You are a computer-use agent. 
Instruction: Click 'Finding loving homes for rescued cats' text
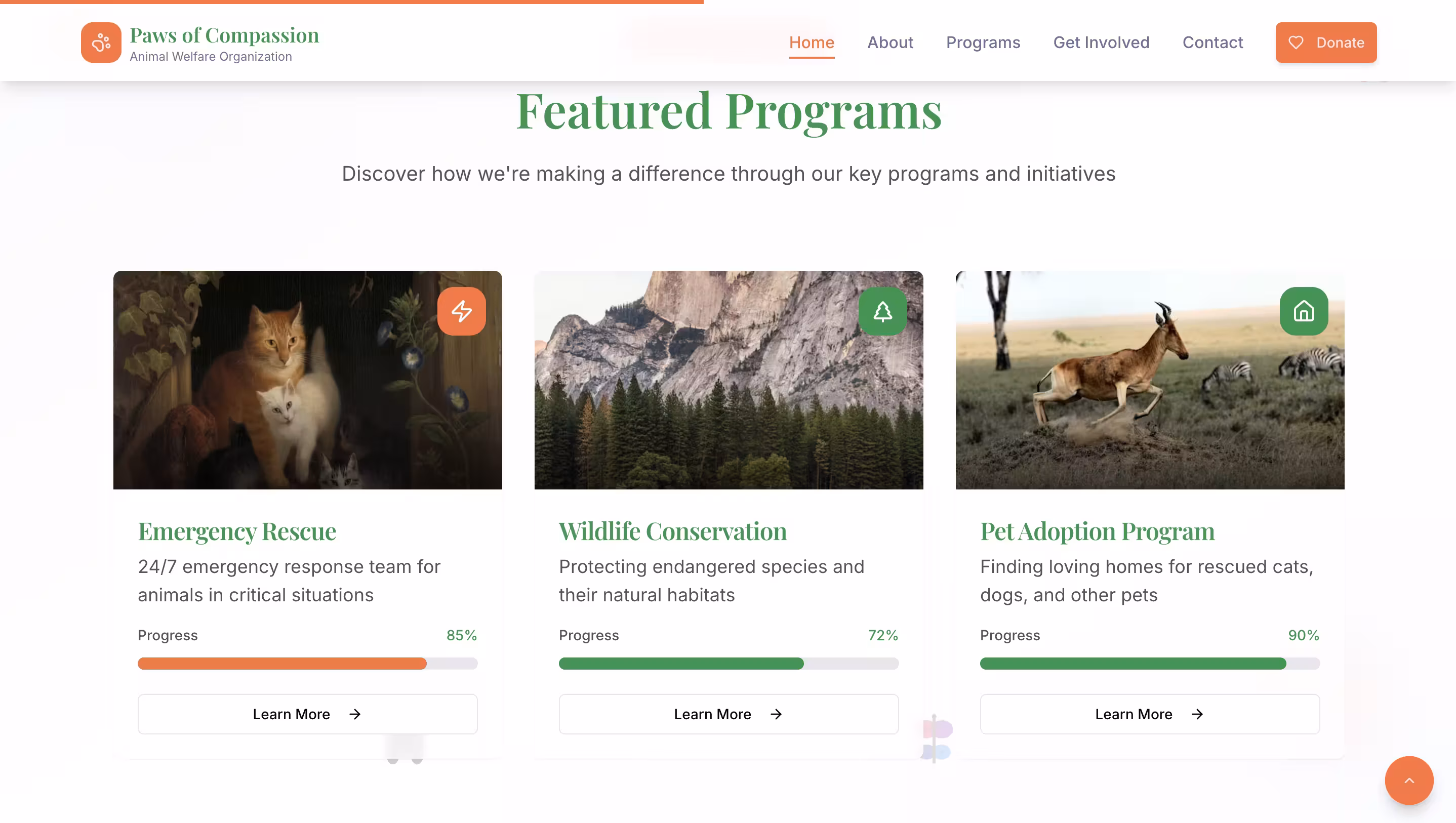(x=1147, y=581)
